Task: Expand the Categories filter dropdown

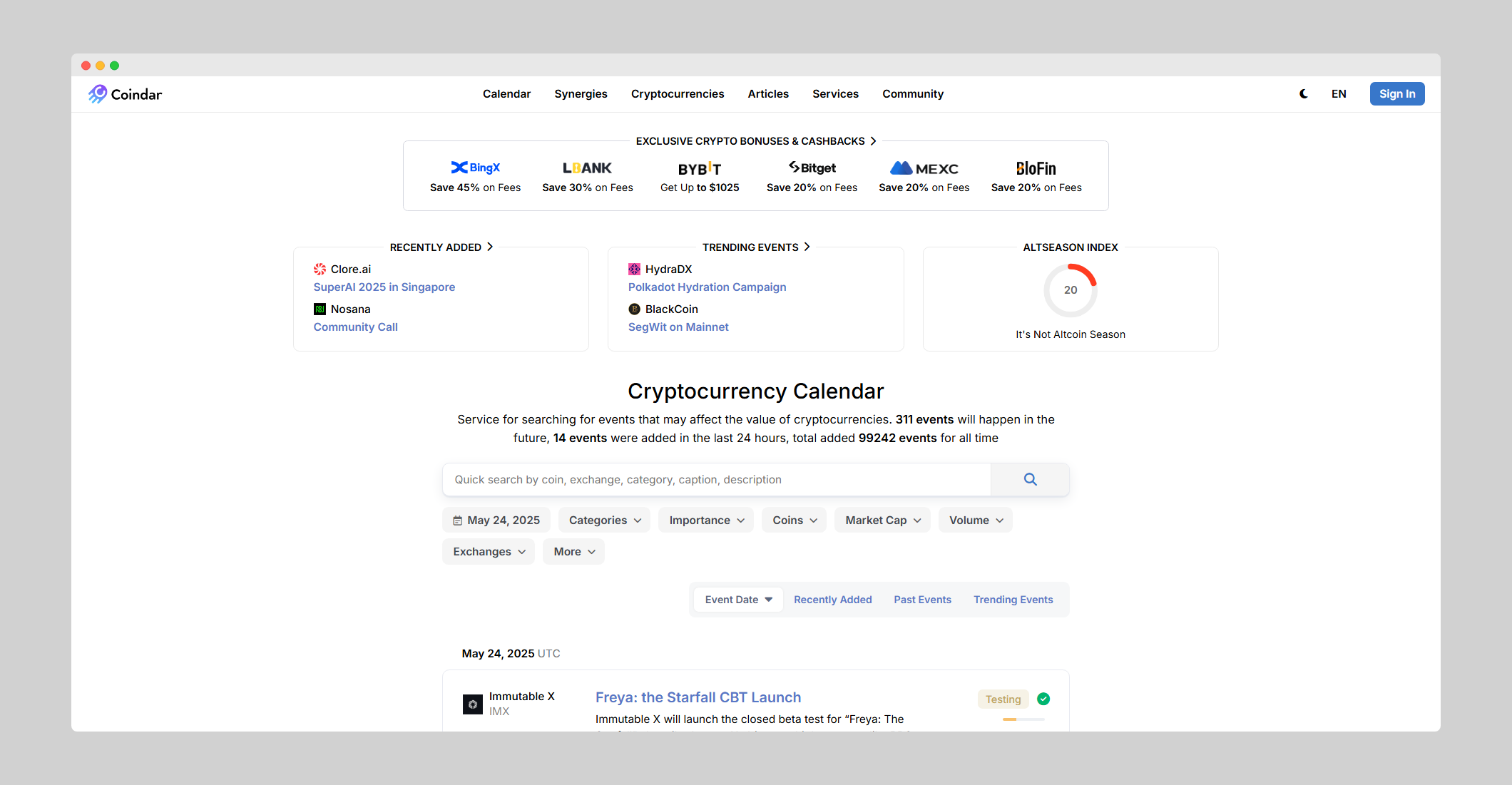Action: pos(604,520)
